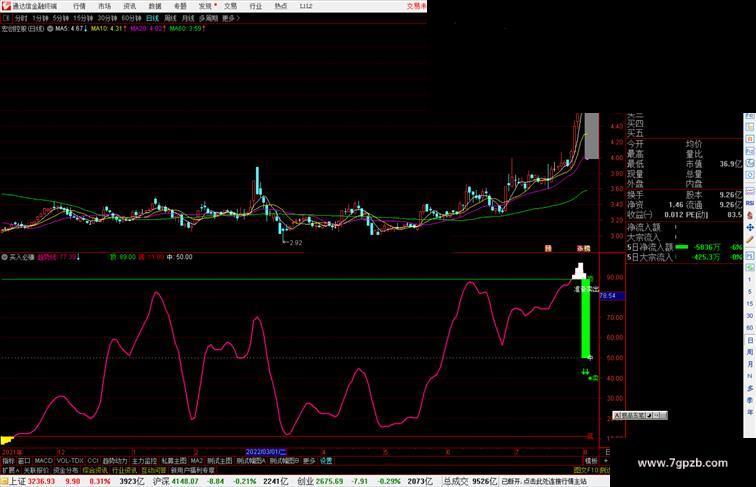The height and width of the screenshot is (487, 756).
Task: Click the Tongdaxin app logo icon
Action: point(5,6)
